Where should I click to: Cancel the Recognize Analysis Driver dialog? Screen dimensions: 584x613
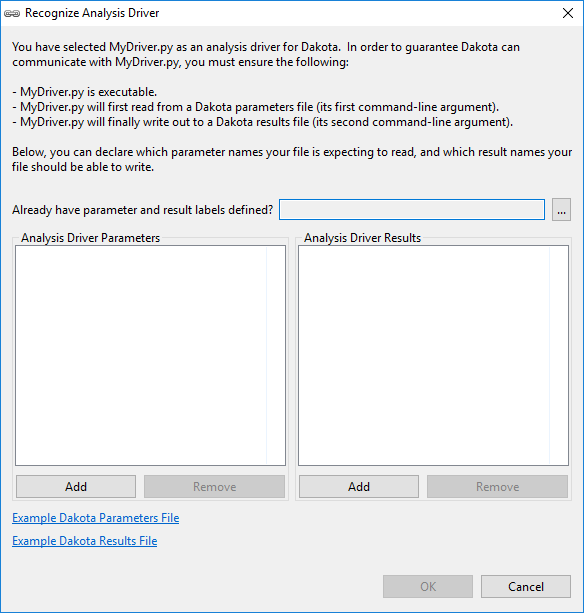point(526,586)
